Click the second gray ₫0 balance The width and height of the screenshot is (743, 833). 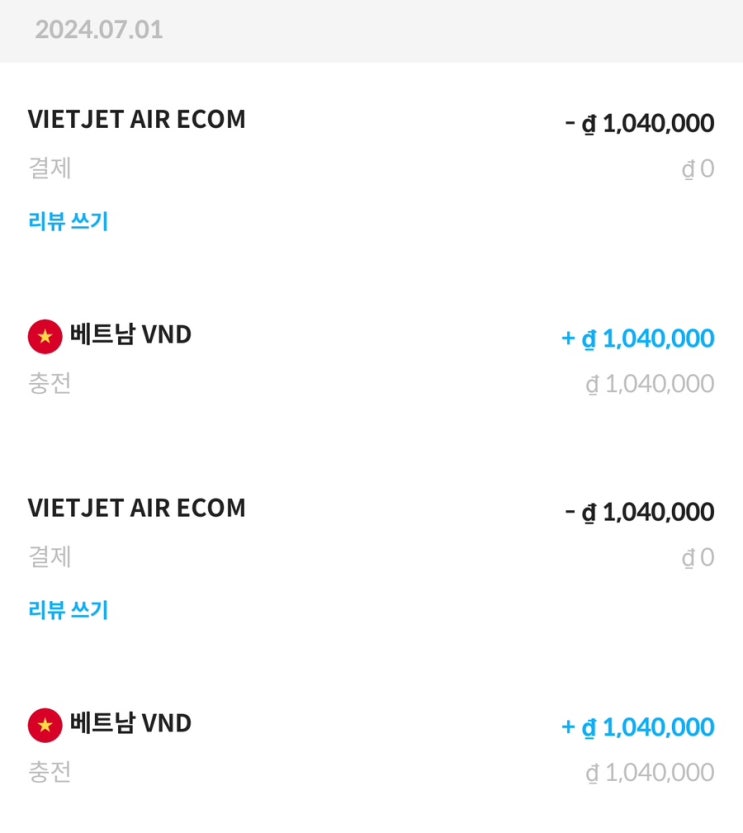point(698,557)
